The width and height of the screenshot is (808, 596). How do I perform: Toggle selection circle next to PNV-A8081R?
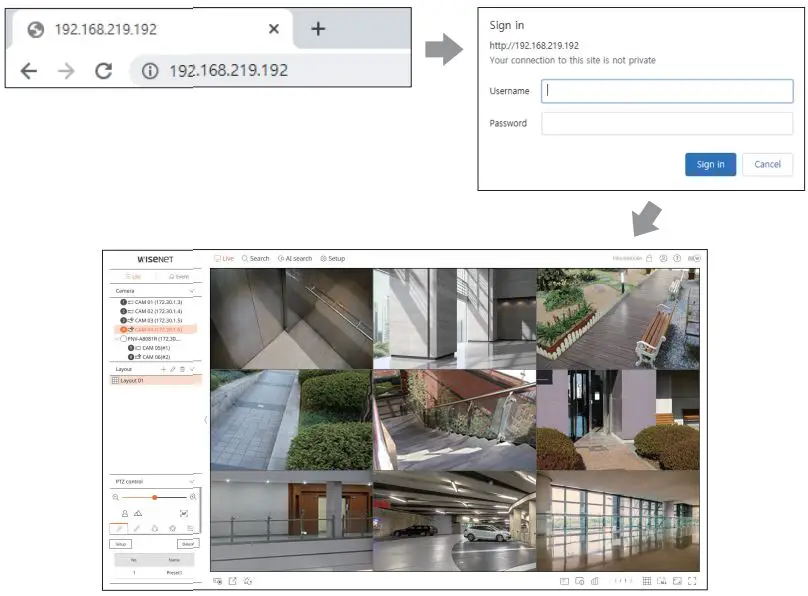click(123, 338)
